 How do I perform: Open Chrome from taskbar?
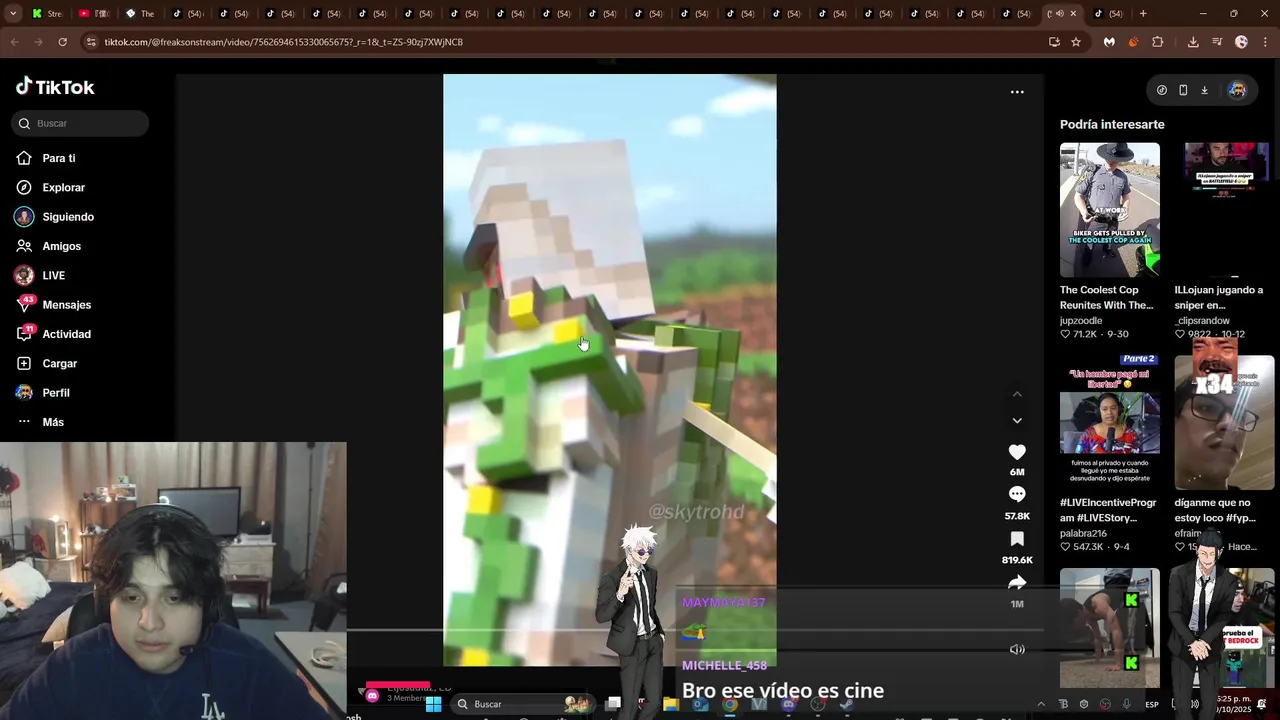(x=730, y=704)
